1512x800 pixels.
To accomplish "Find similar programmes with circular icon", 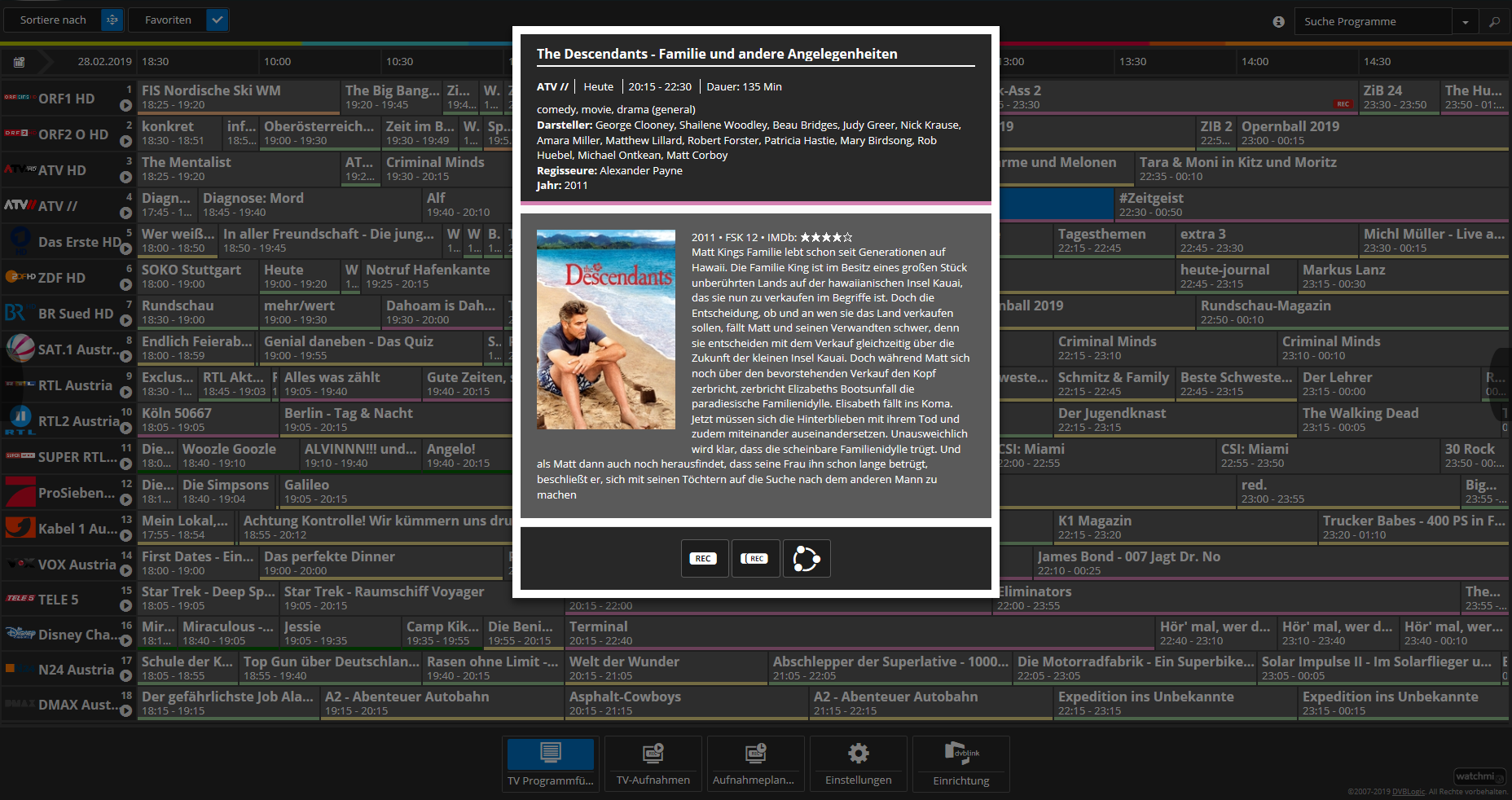I will click(807, 558).
